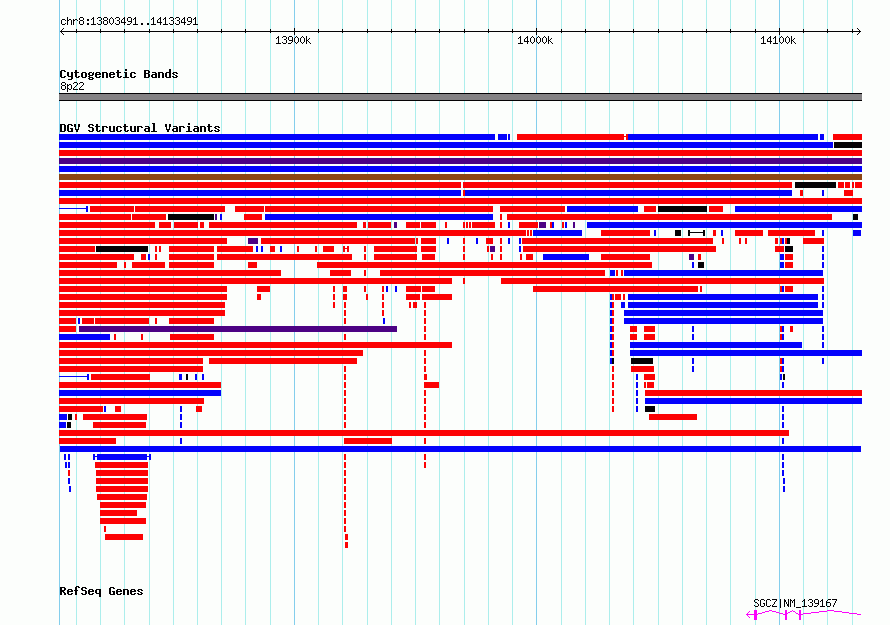Click the lowest red bar in the stacked group
The height and width of the screenshot is (625, 890).
(124, 537)
